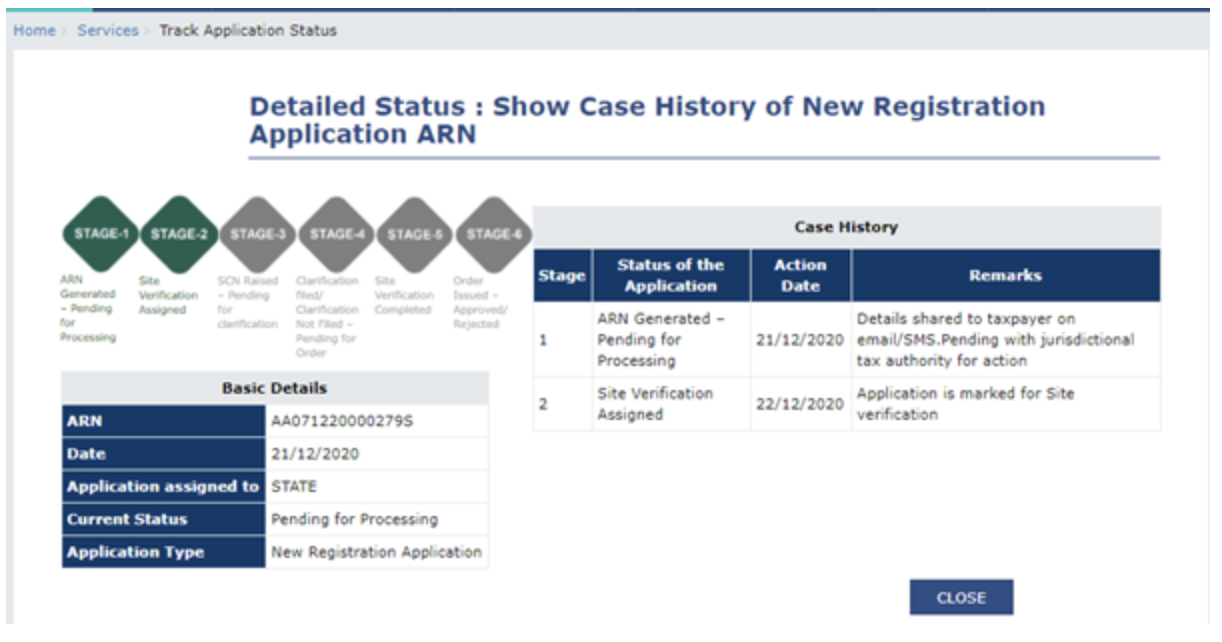Image resolution: width=1222 pixels, height=642 pixels.
Task: Click the Pending for Processing current status
Action: click(354, 519)
